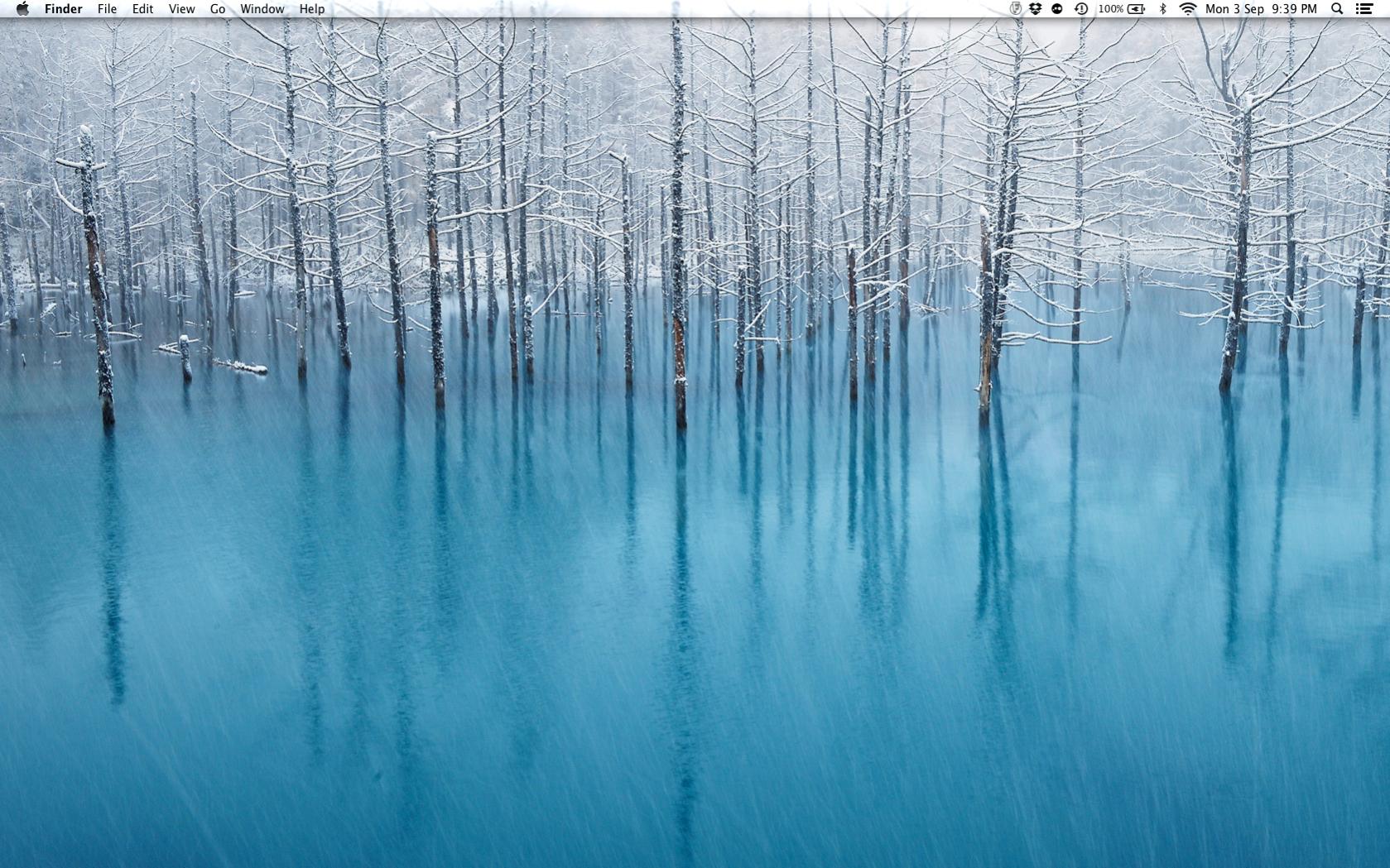
Task: Open the Bluetooth status menu
Action: (x=1162, y=8)
